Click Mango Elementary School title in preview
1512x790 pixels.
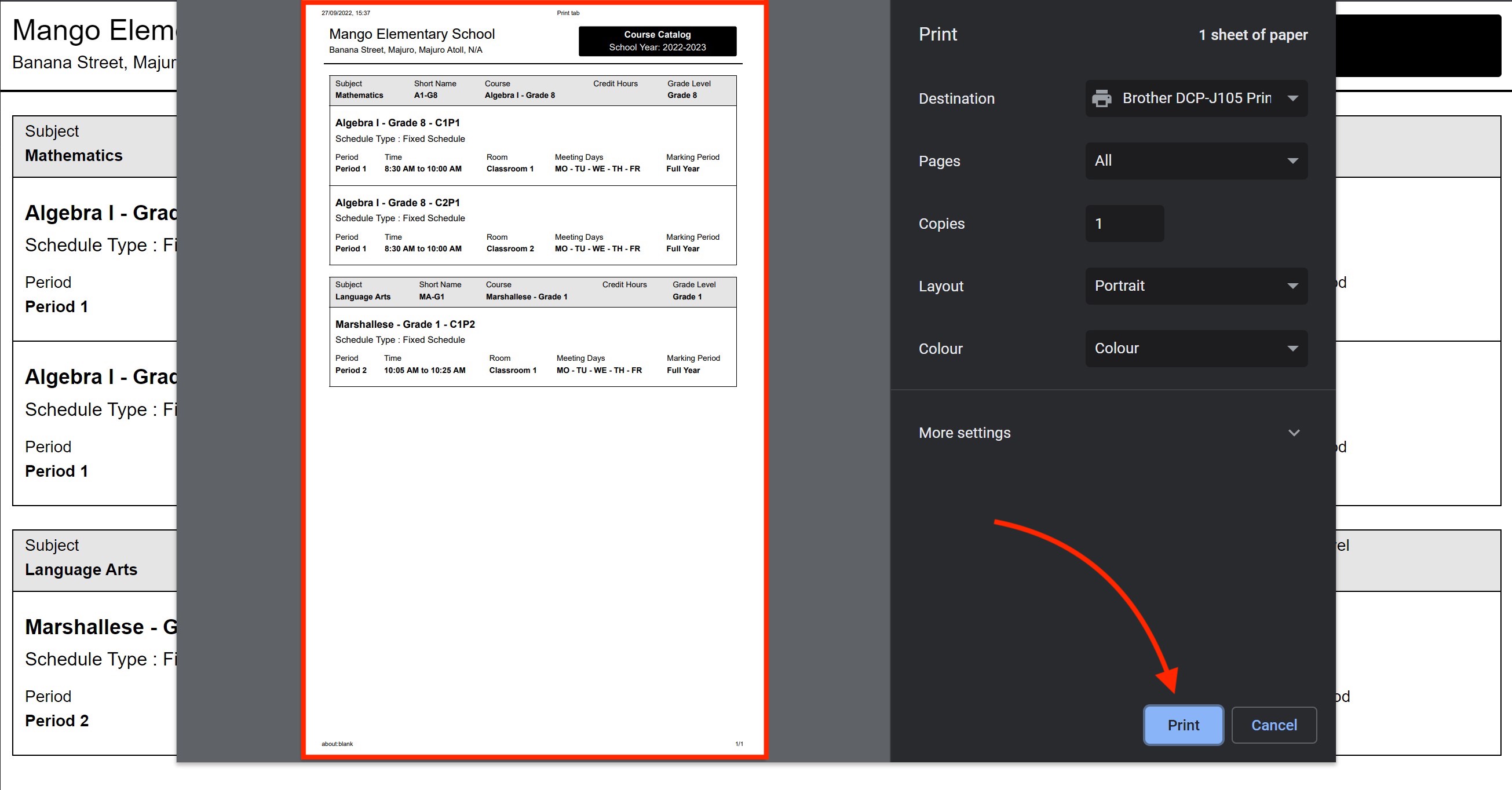[x=411, y=34]
